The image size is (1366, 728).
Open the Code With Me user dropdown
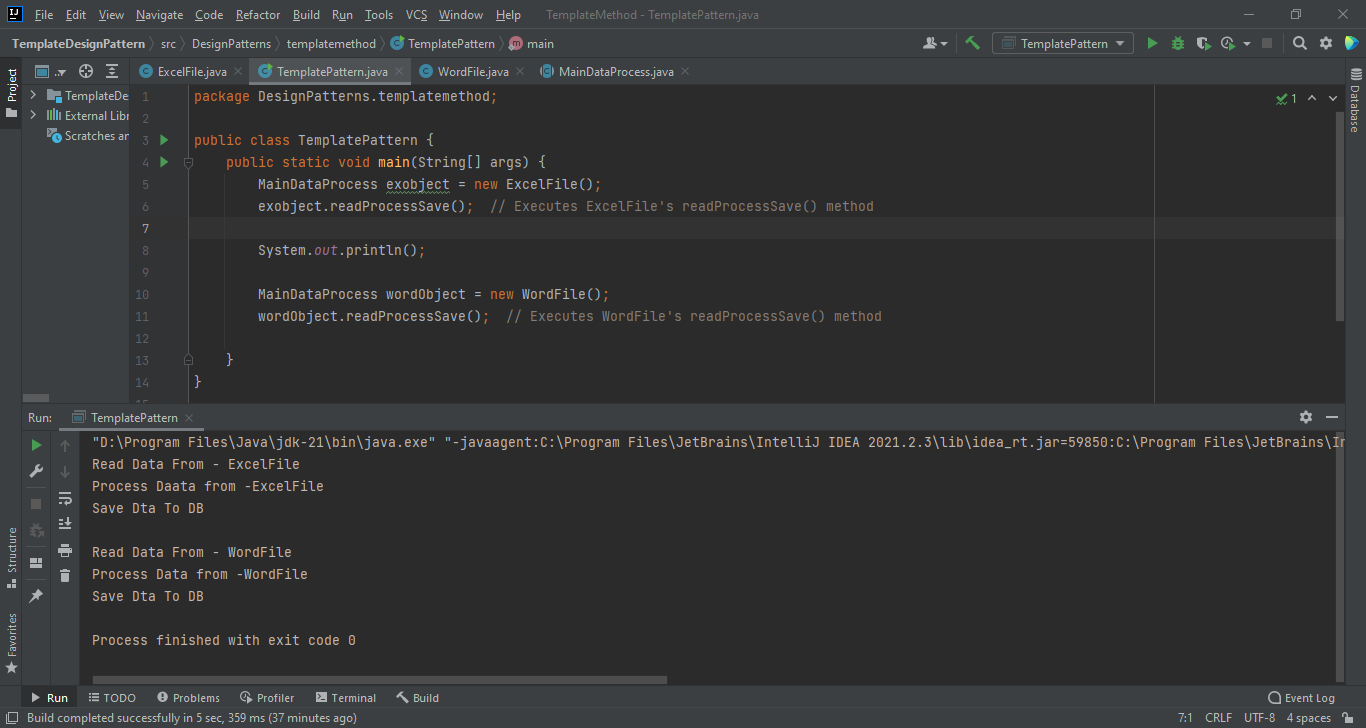pos(936,43)
